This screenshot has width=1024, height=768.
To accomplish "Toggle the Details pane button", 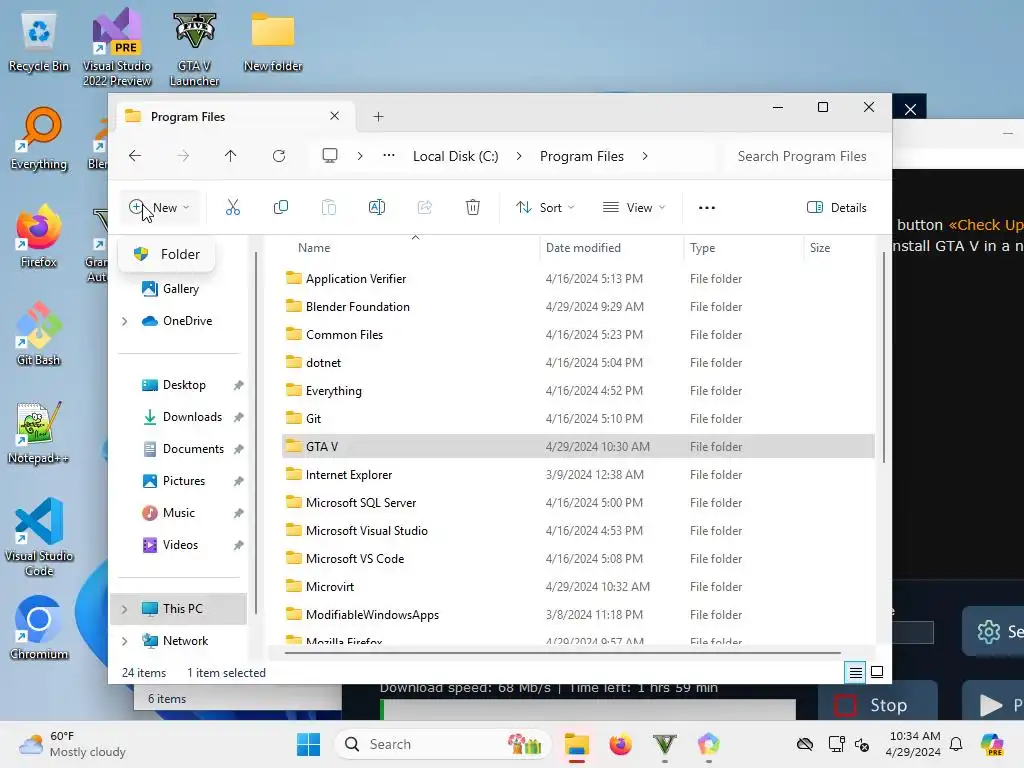I will [x=837, y=208].
